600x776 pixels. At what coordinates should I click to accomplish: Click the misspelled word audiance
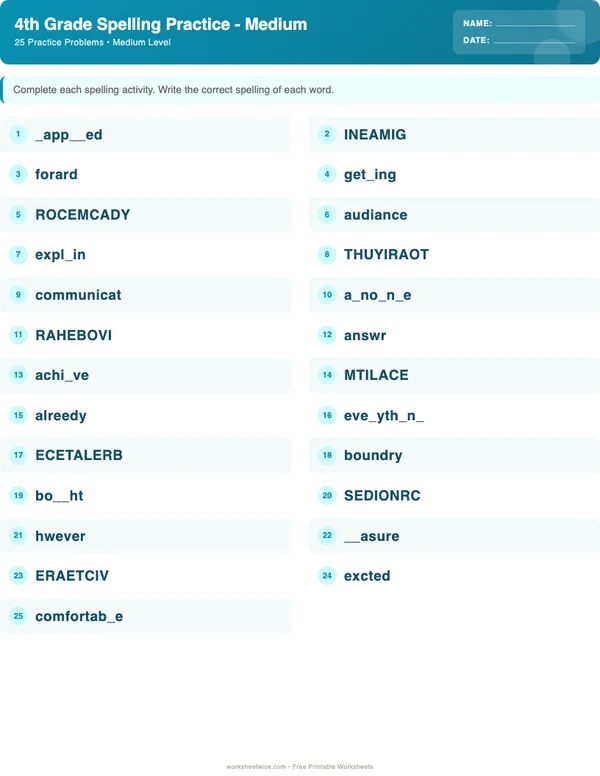coord(375,214)
